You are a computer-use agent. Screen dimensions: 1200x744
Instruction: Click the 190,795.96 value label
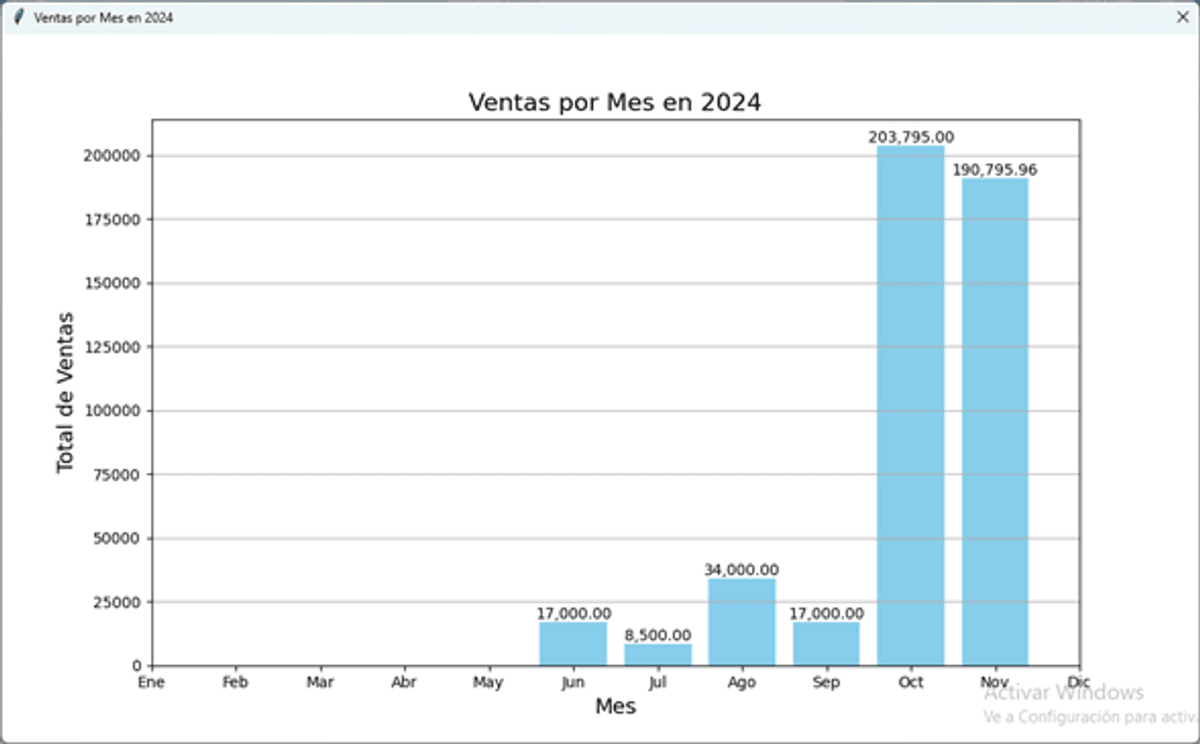[x=995, y=170]
